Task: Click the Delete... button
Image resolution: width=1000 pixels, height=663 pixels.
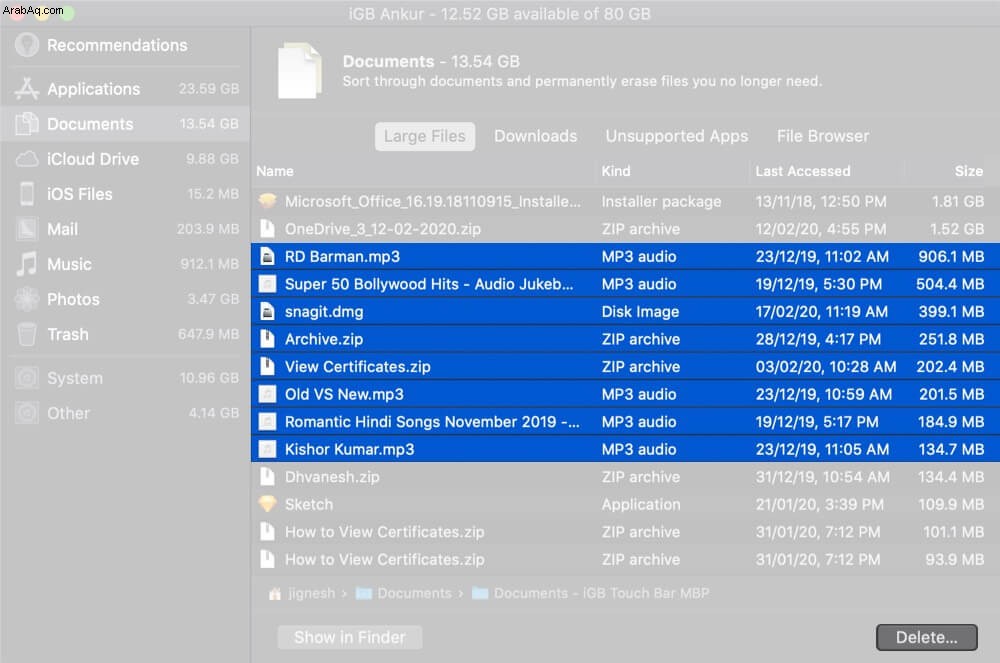Action: 927,638
